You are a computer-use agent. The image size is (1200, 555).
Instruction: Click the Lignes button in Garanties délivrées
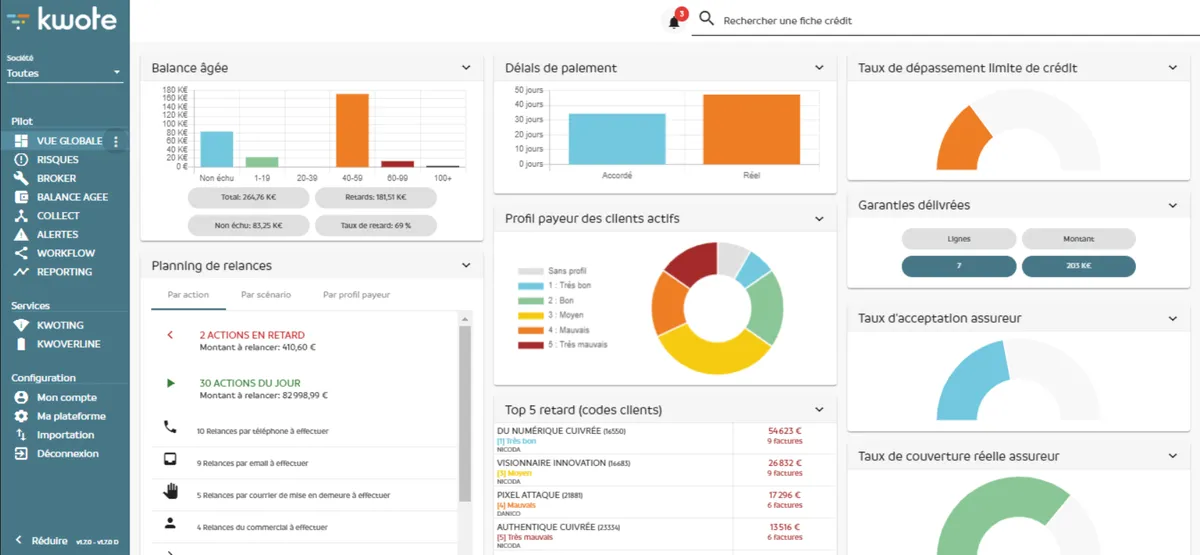pos(959,239)
